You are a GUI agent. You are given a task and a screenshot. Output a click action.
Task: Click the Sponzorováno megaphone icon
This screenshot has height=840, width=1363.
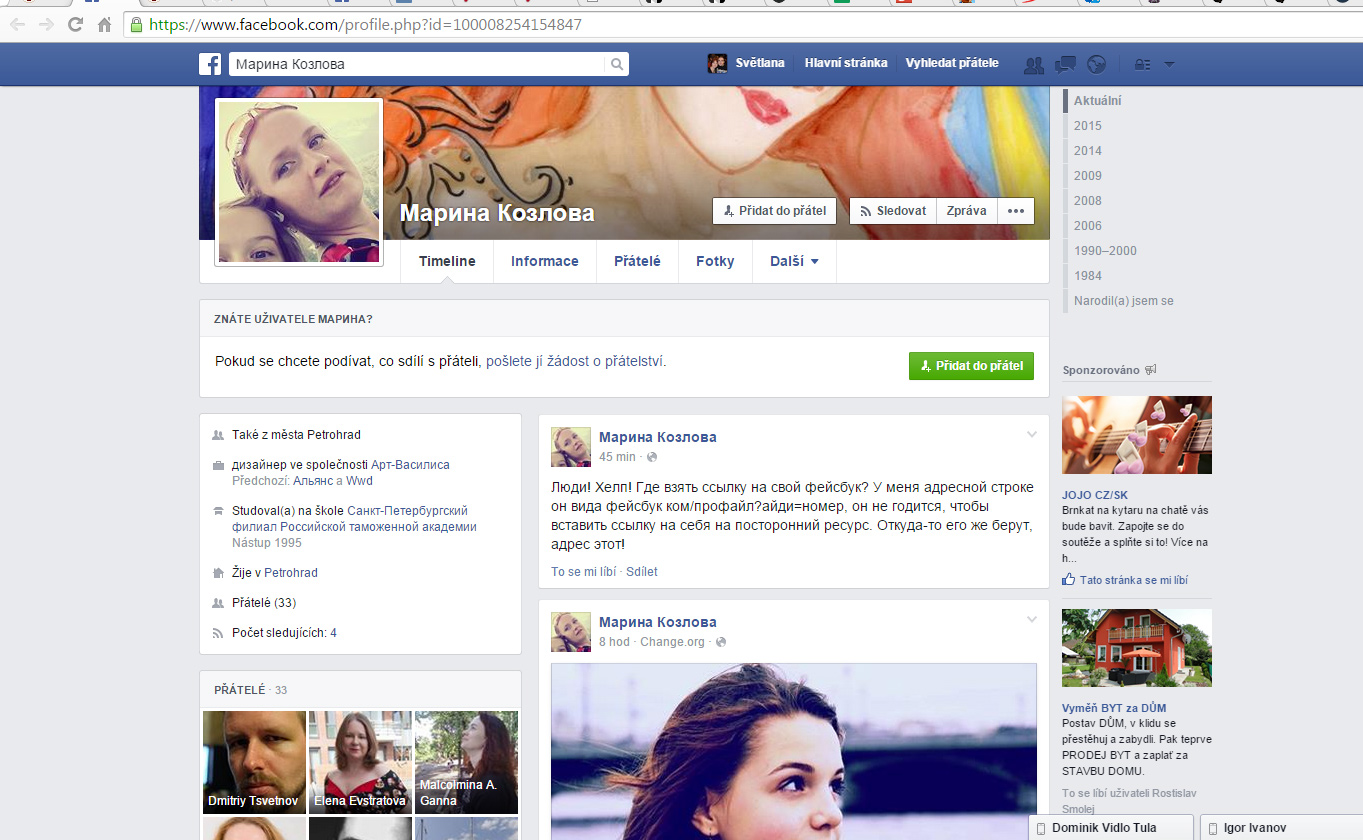[1150, 370]
